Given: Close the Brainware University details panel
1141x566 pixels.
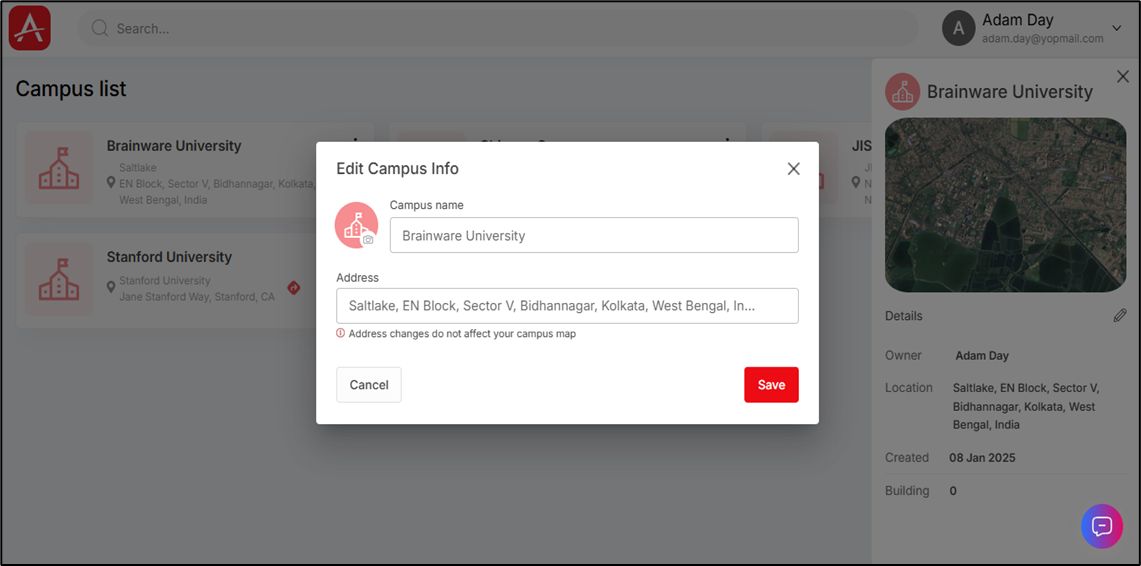Looking at the screenshot, I should 1123,76.
